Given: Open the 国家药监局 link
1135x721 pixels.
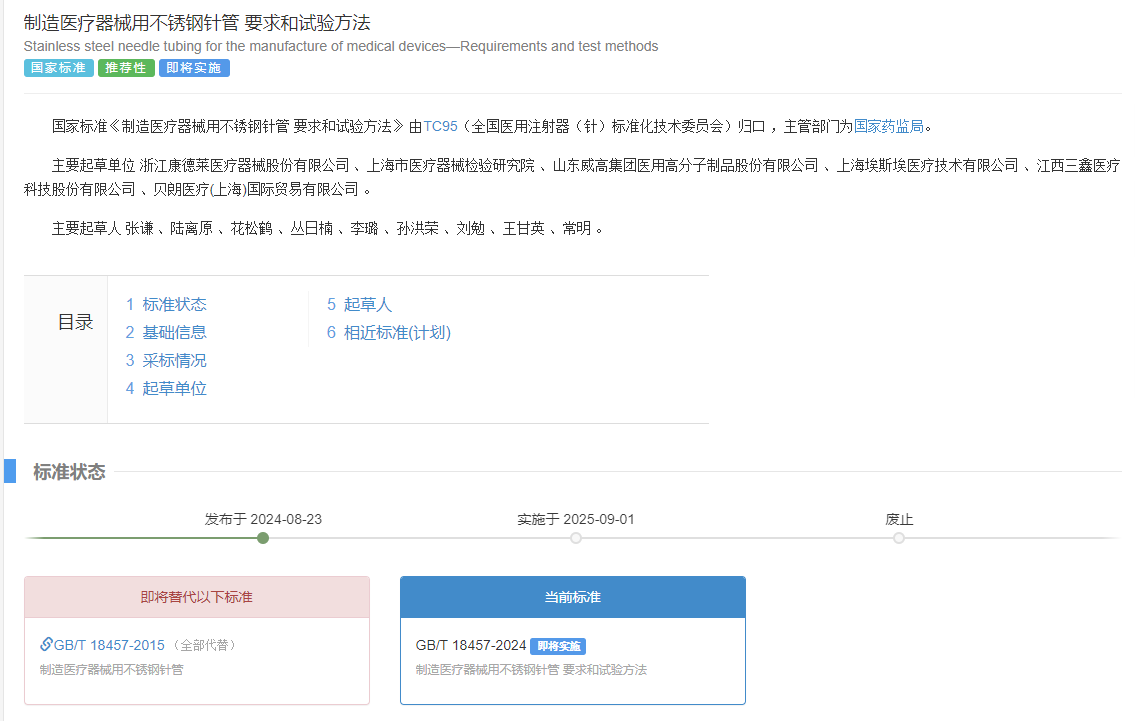Looking at the screenshot, I should click(889, 126).
